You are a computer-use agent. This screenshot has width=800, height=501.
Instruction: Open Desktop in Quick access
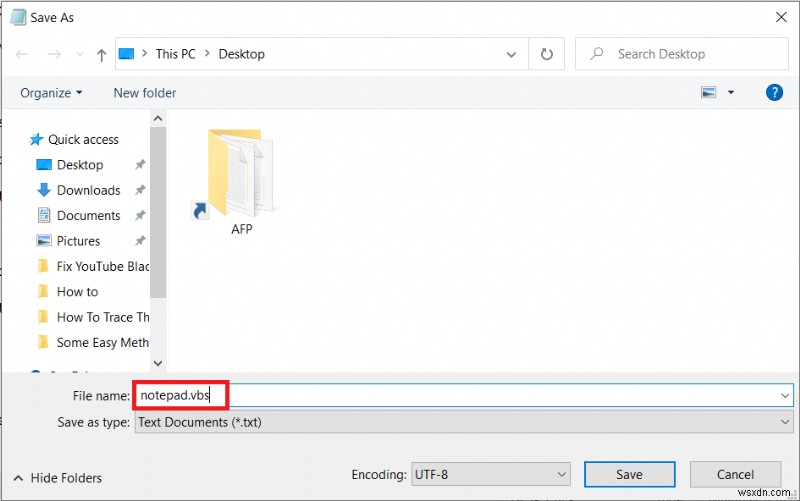80,165
